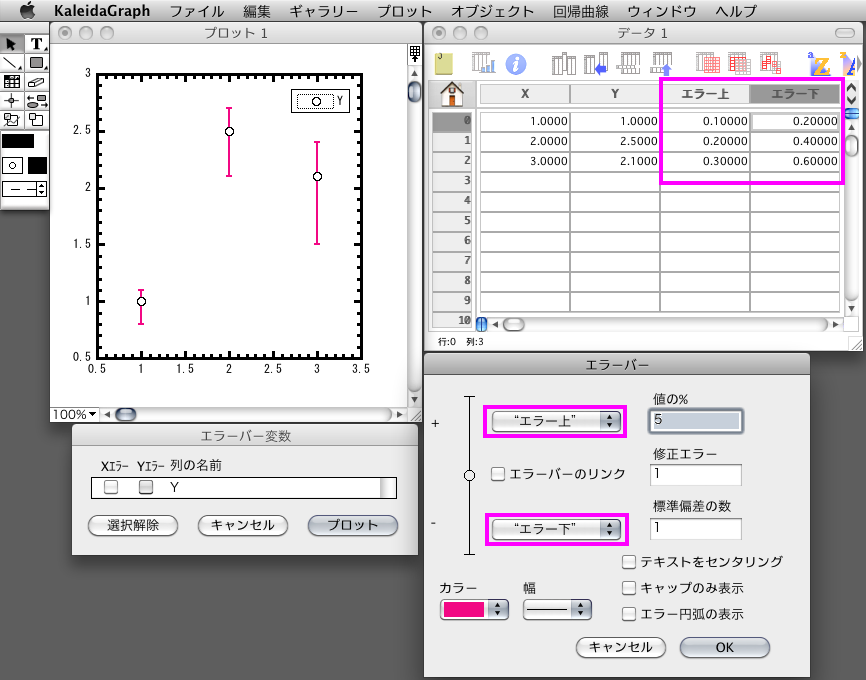Toggle the X error checkbox for column Y
This screenshot has height=680, width=866.
pos(111,487)
